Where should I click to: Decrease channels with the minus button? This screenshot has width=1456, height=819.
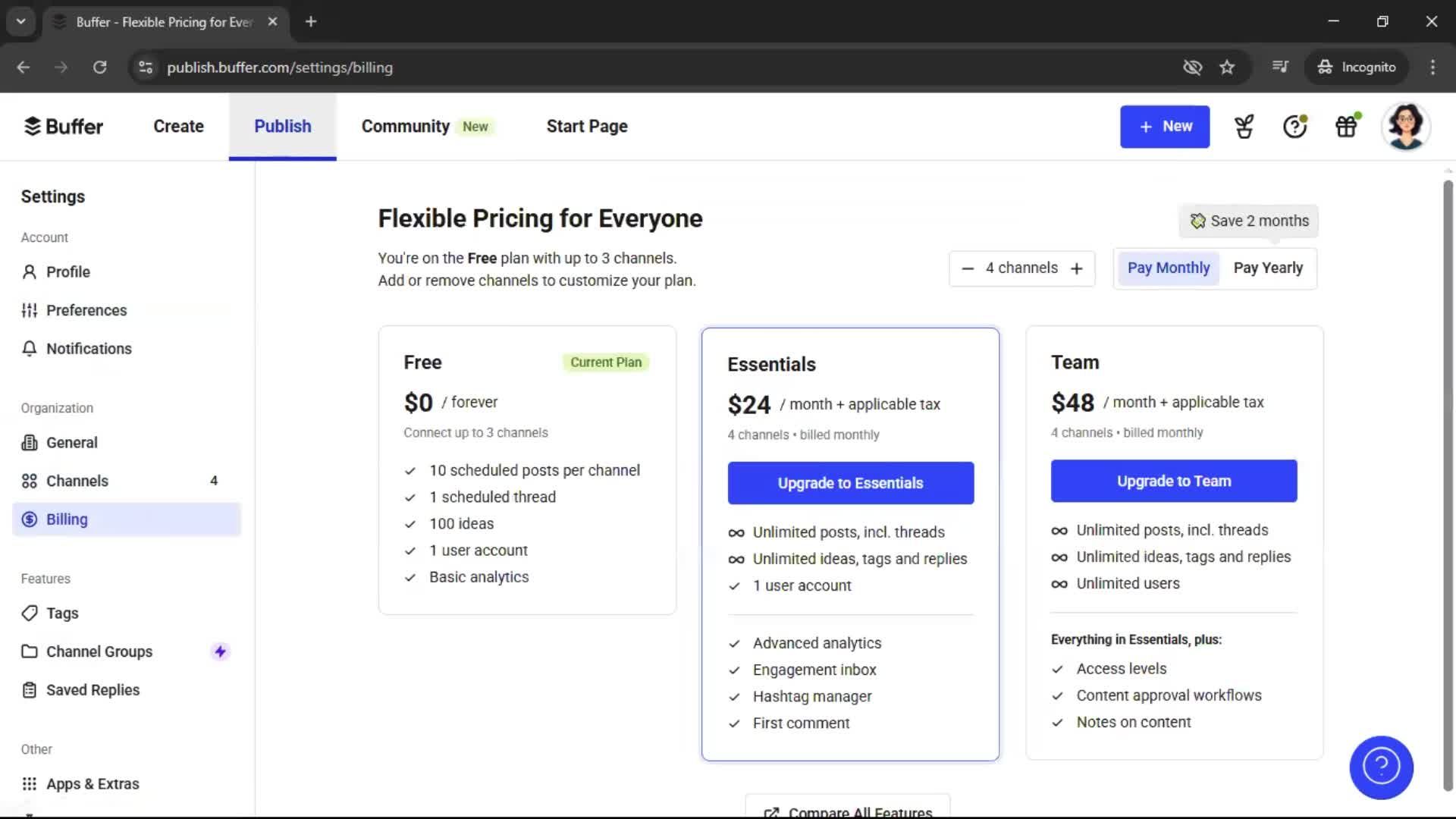[968, 268]
